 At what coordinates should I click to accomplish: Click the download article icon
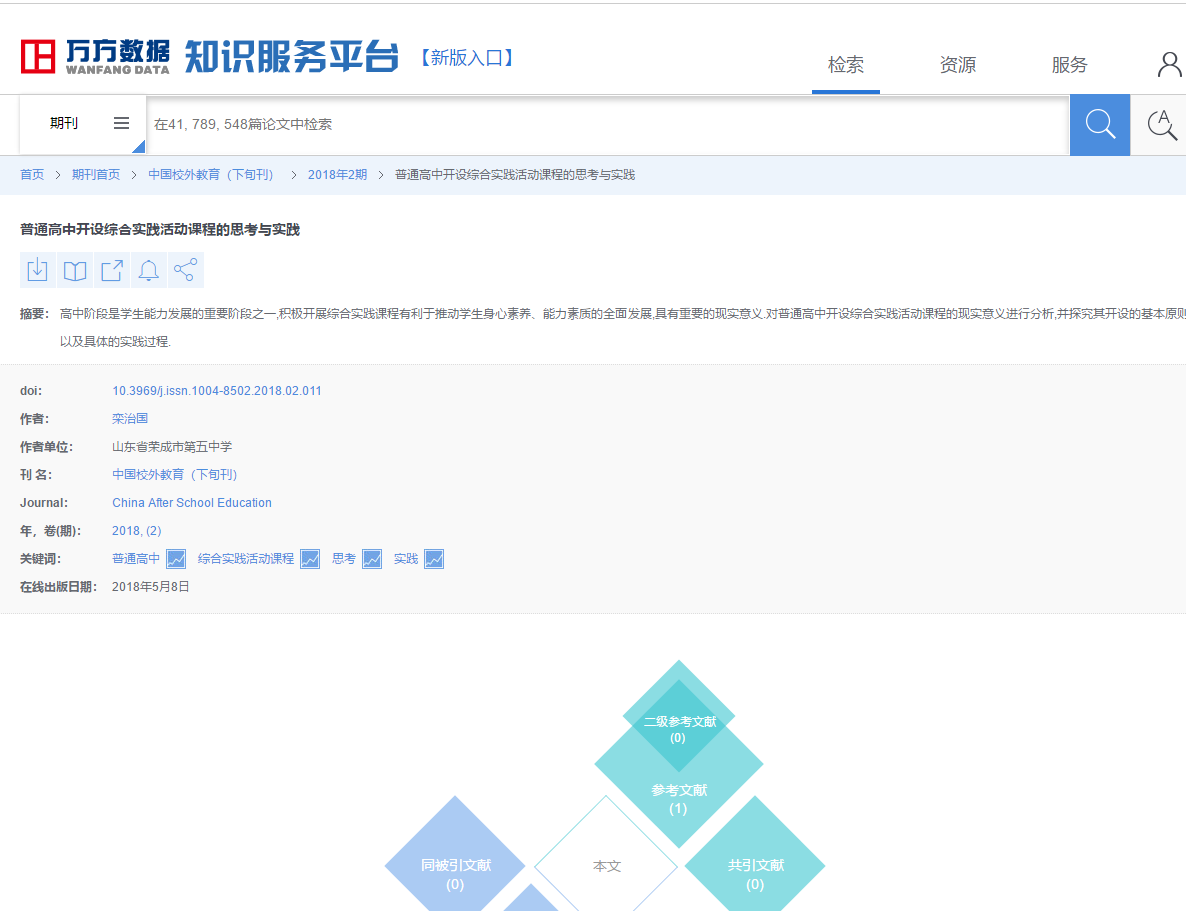point(37,270)
